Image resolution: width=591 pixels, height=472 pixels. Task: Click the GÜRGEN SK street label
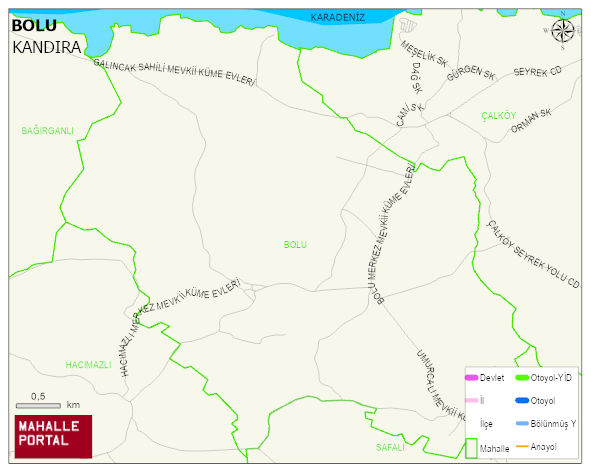click(471, 73)
